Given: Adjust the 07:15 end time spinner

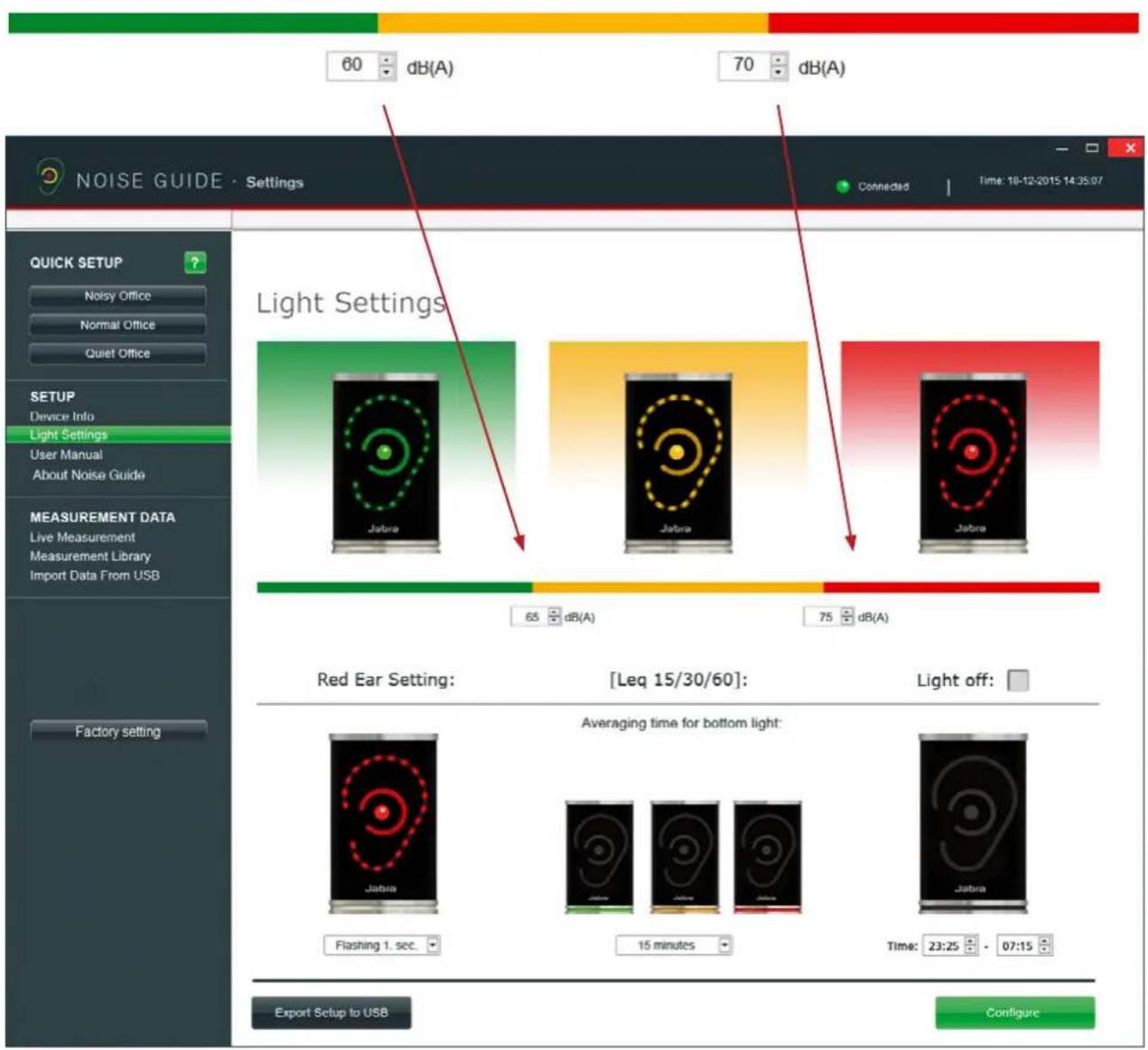Looking at the screenshot, I should coord(1045,945).
